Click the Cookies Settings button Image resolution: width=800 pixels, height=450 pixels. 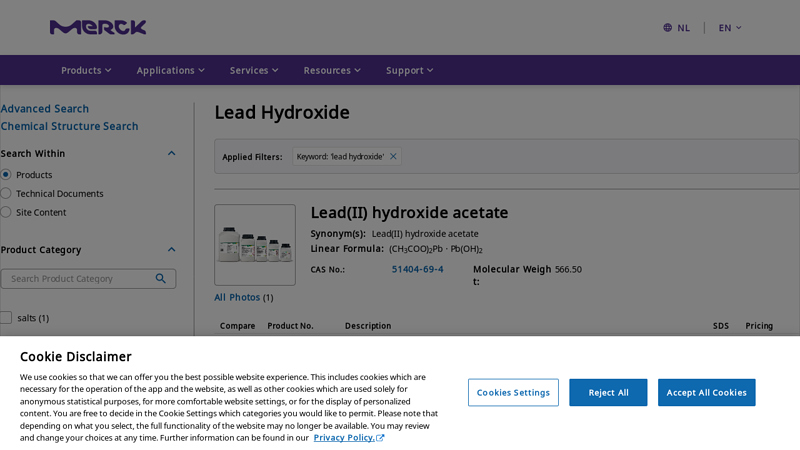[513, 392]
